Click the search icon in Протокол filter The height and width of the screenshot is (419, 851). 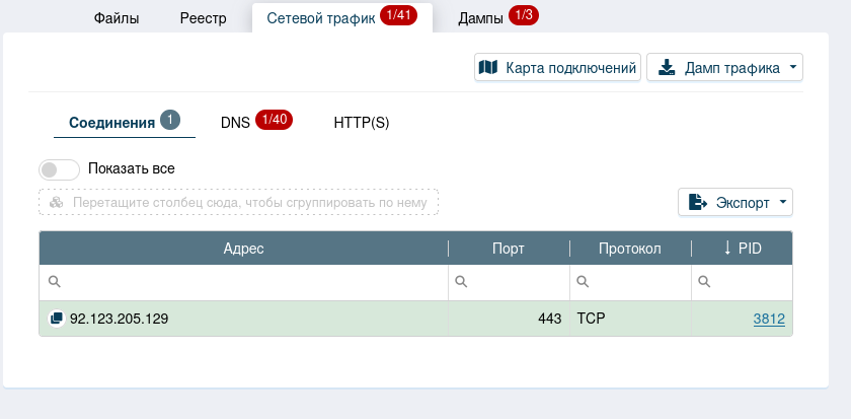(x=583, y=283)
